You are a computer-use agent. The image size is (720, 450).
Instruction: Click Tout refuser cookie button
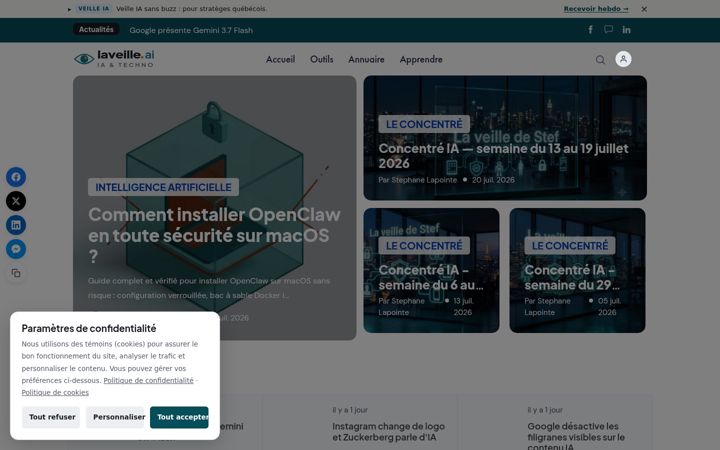click(x=51, y=417)
